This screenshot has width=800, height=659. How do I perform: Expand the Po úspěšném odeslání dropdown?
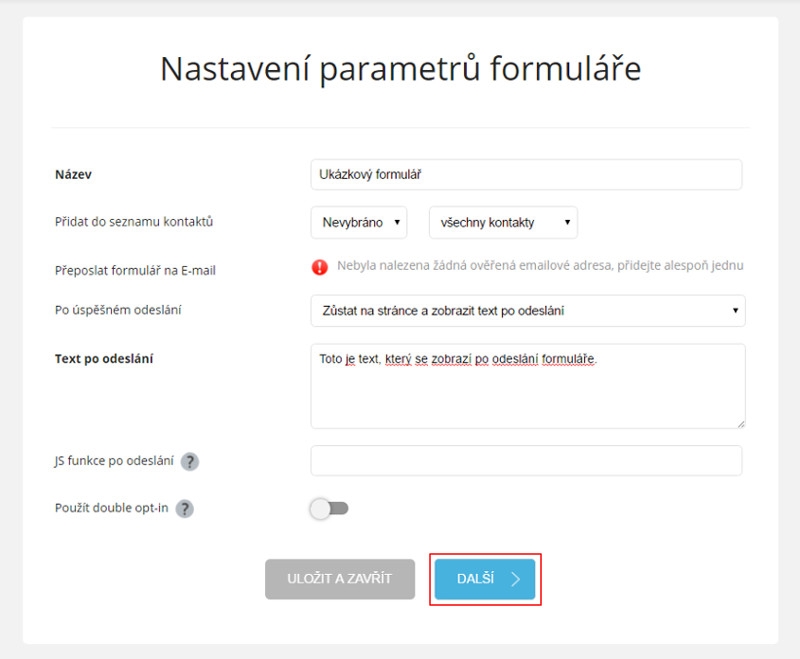[x=528, y=311]
